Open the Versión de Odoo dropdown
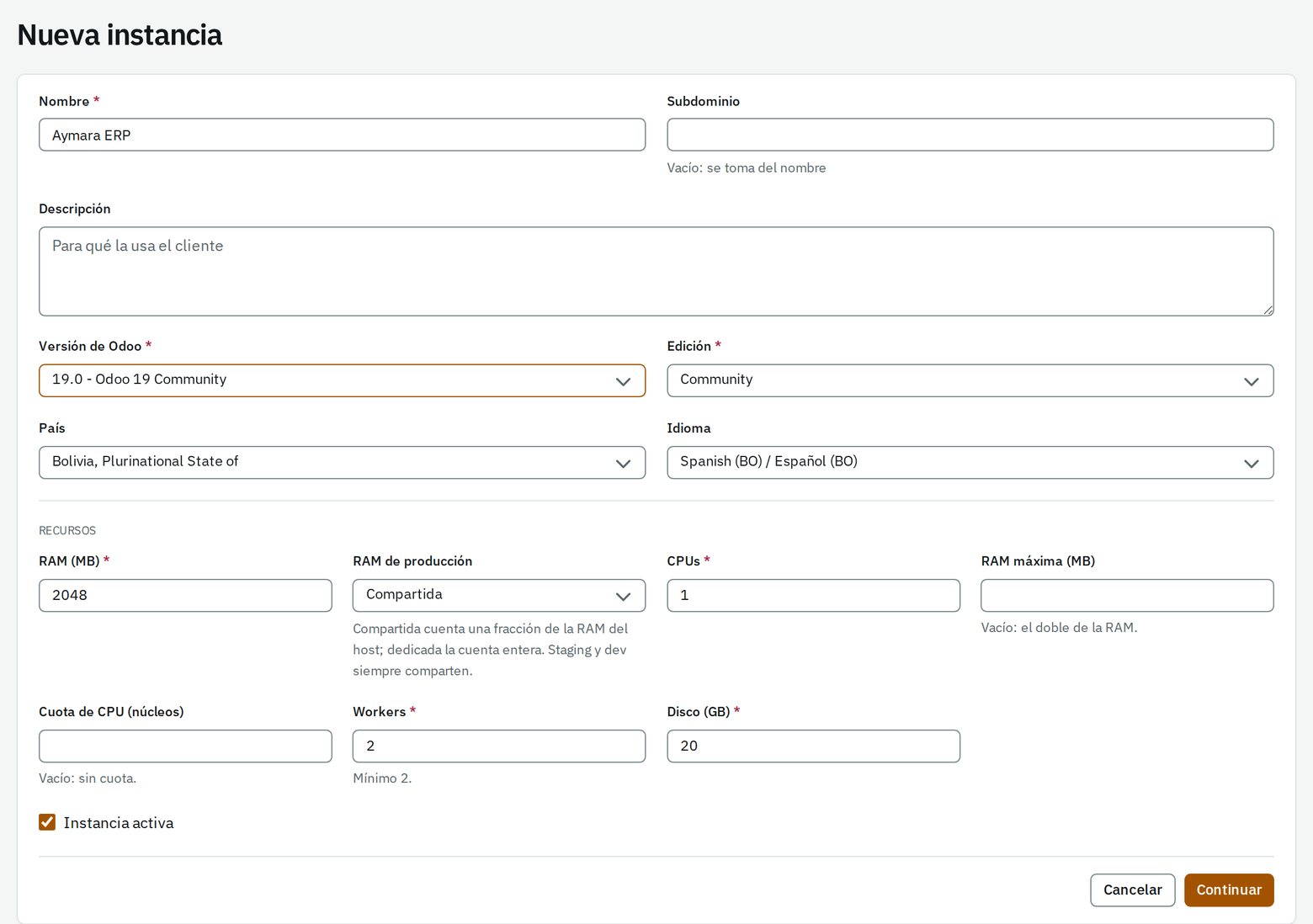The image size is (1313, 924). click(x=342, y=380)
